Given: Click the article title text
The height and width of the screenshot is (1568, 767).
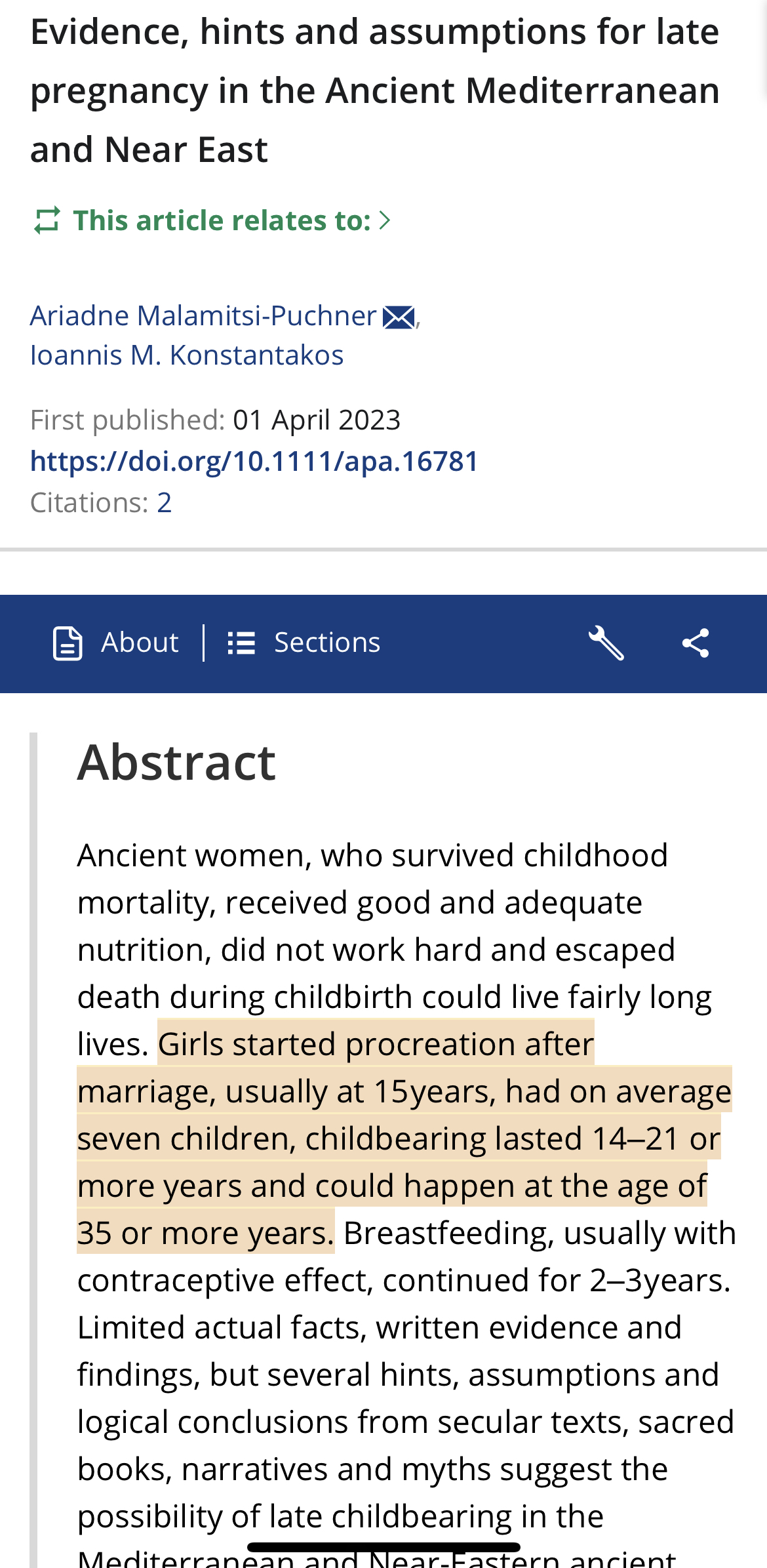Looking at the screenshot, I should pos(375,90).
